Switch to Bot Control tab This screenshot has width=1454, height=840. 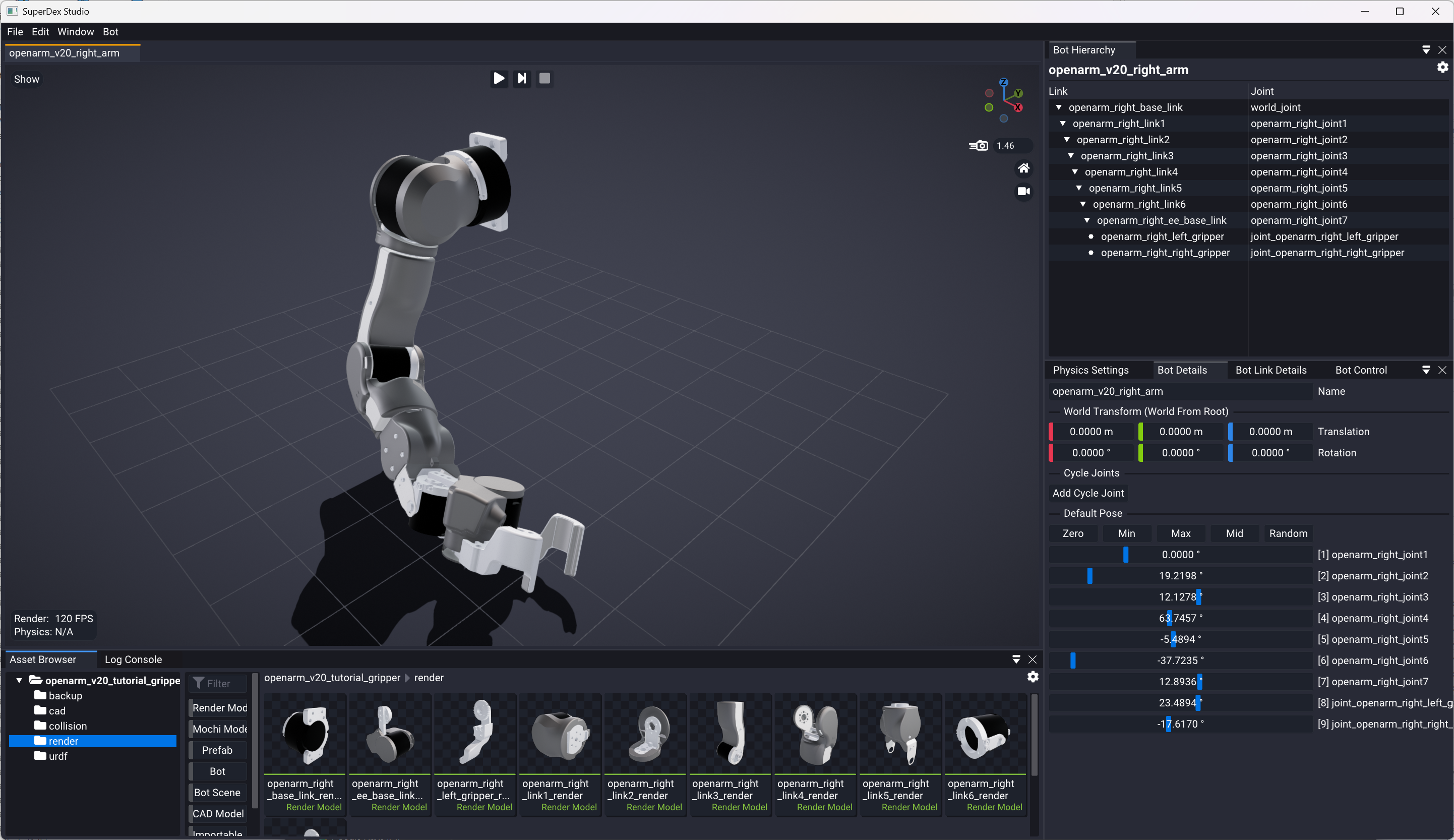tap(1361, 371)
